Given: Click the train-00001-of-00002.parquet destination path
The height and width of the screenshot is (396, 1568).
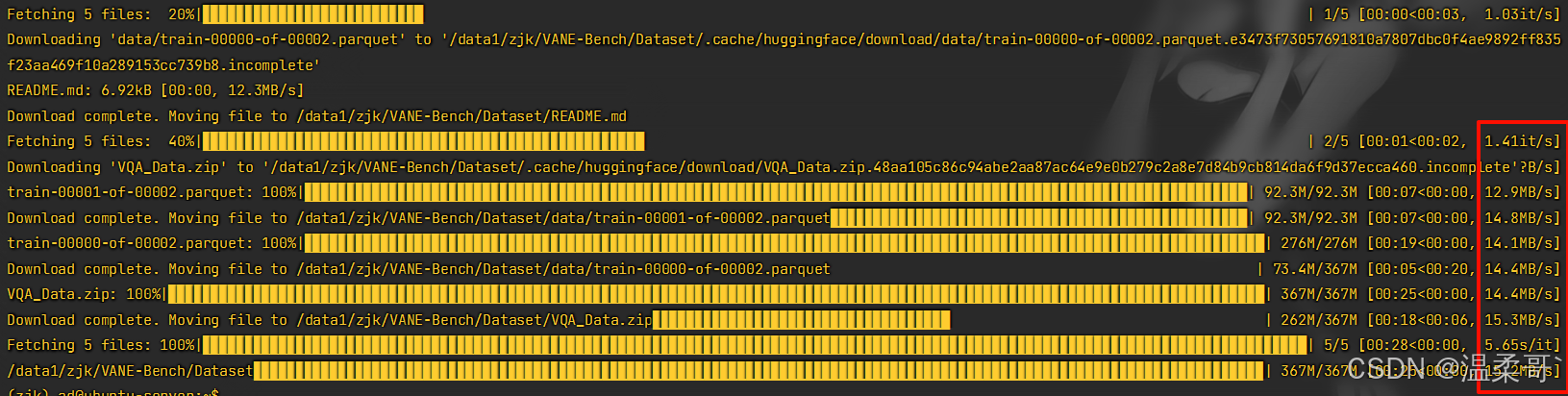Looking at the screenshot, I should [562, 218].
